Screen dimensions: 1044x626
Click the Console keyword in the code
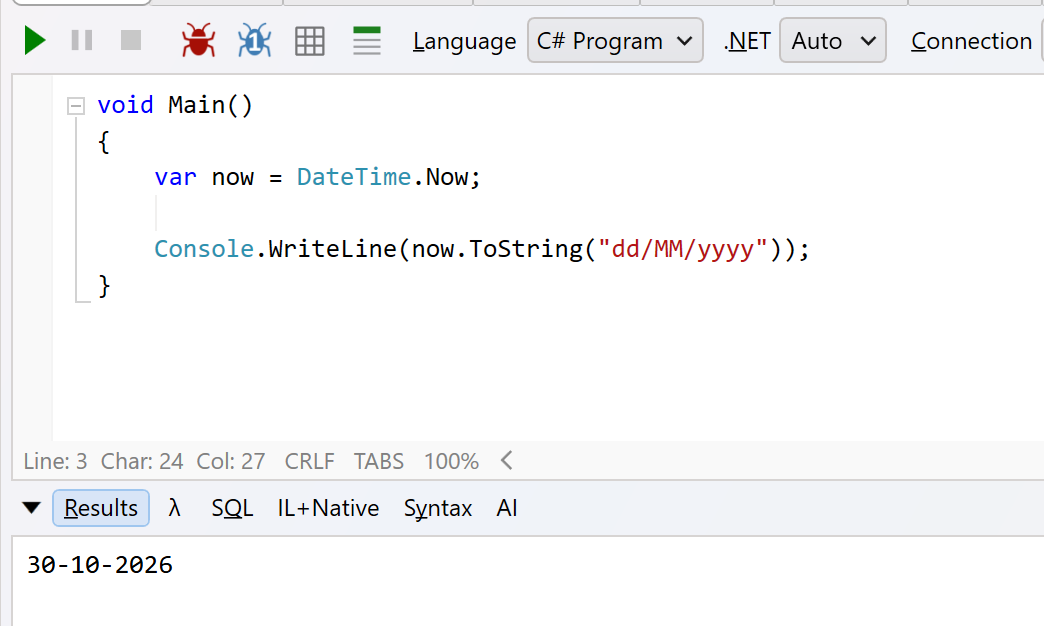[204, 249]
